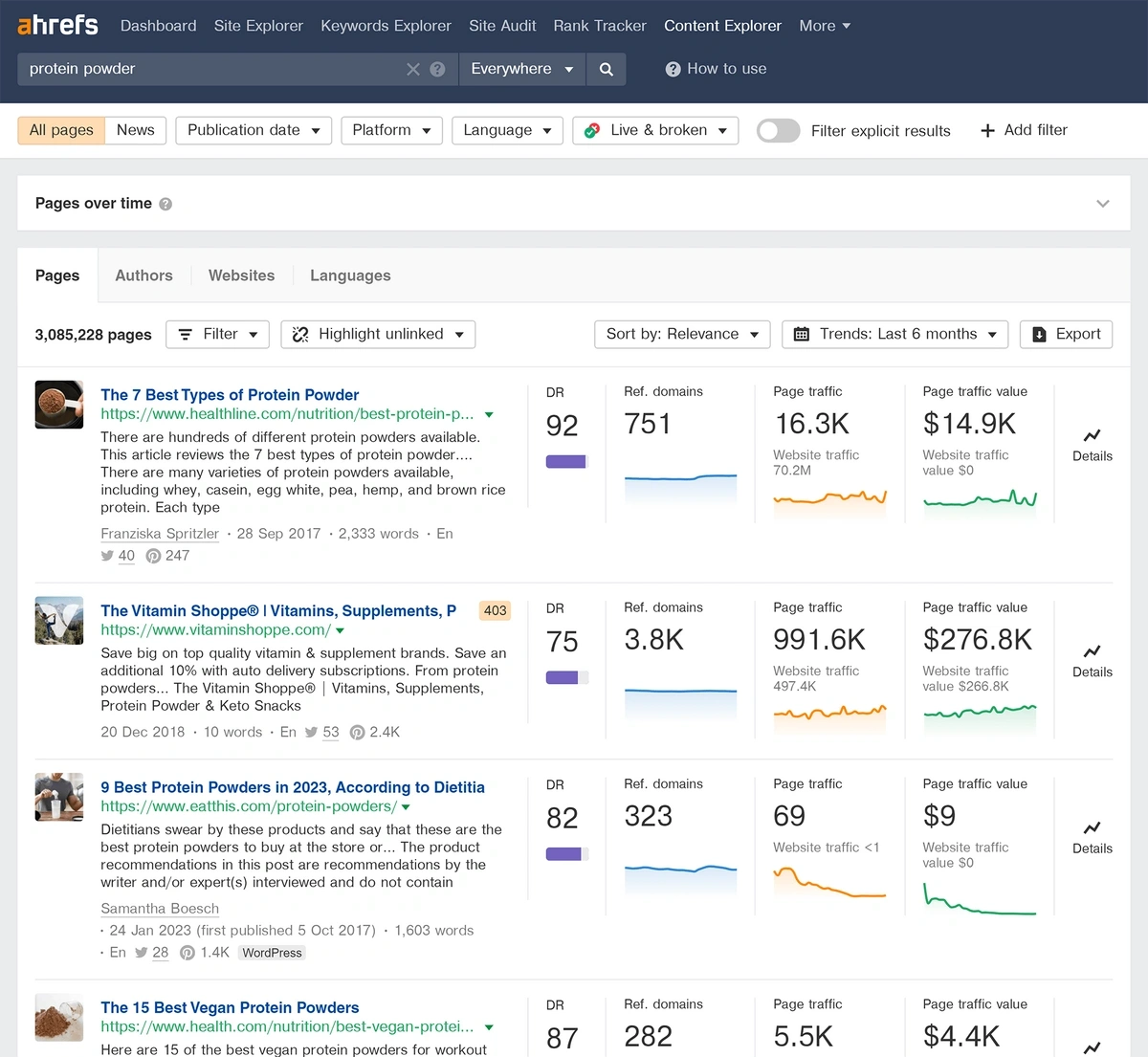
Task: Click author Franziska Spritzler
Action: tap(160, 534)
